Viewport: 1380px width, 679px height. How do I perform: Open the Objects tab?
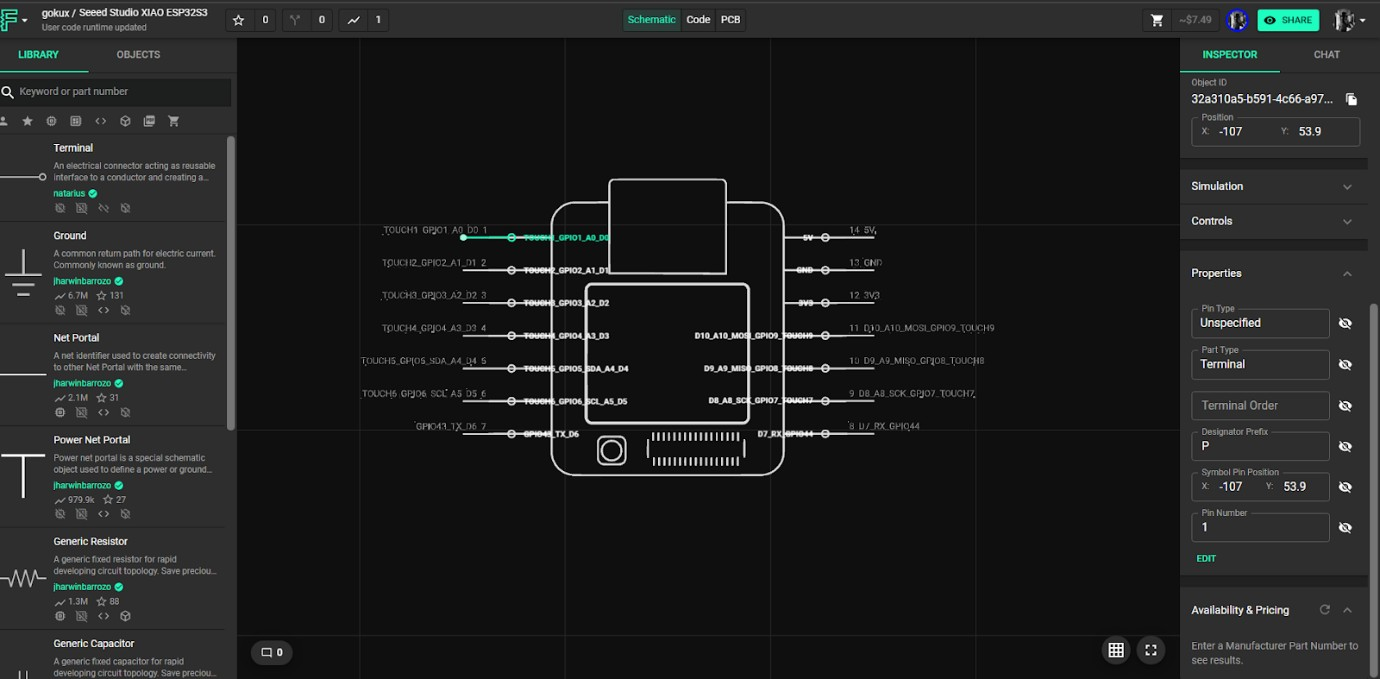138,55
